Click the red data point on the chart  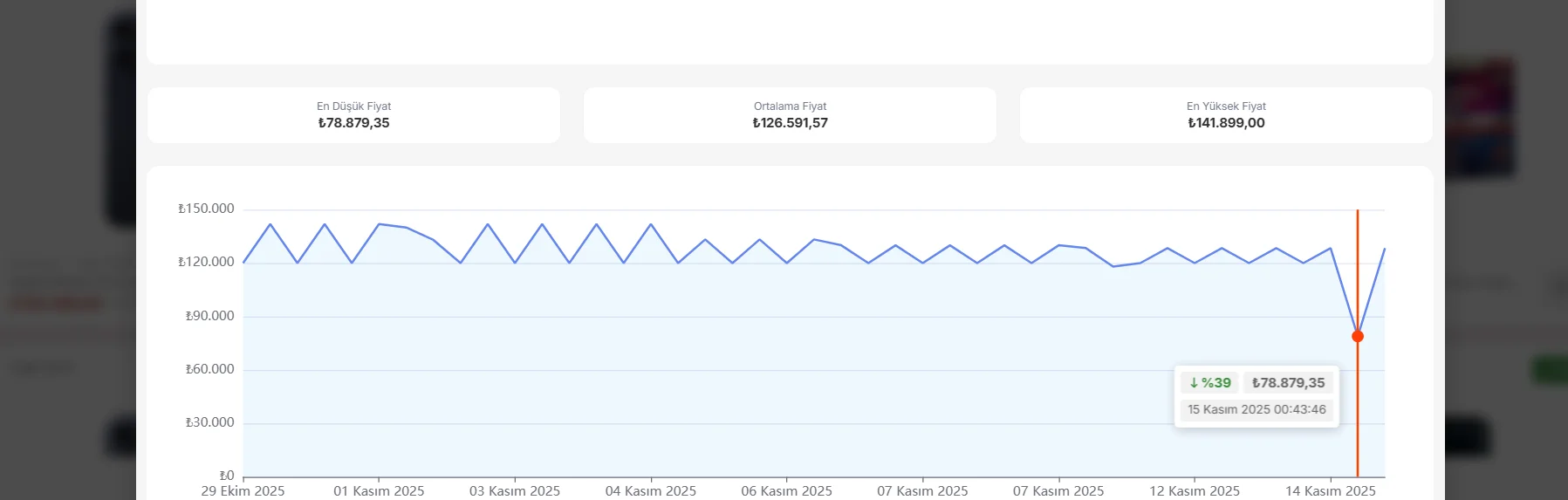coord(1358,336)
